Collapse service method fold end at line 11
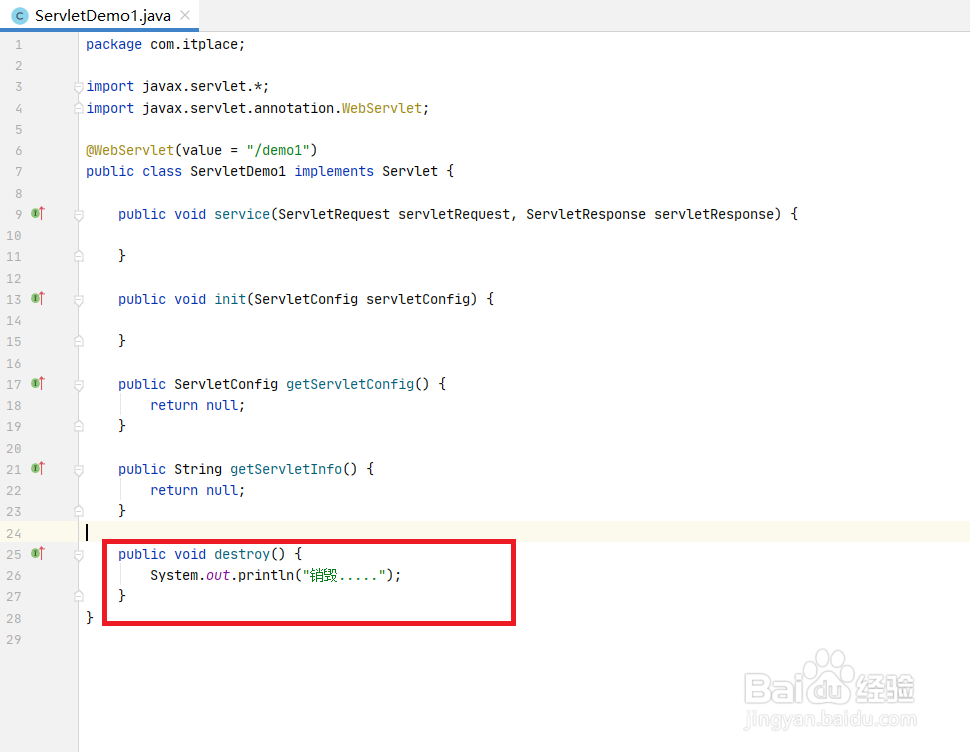970x752 pixels. (x=79, y=255)
